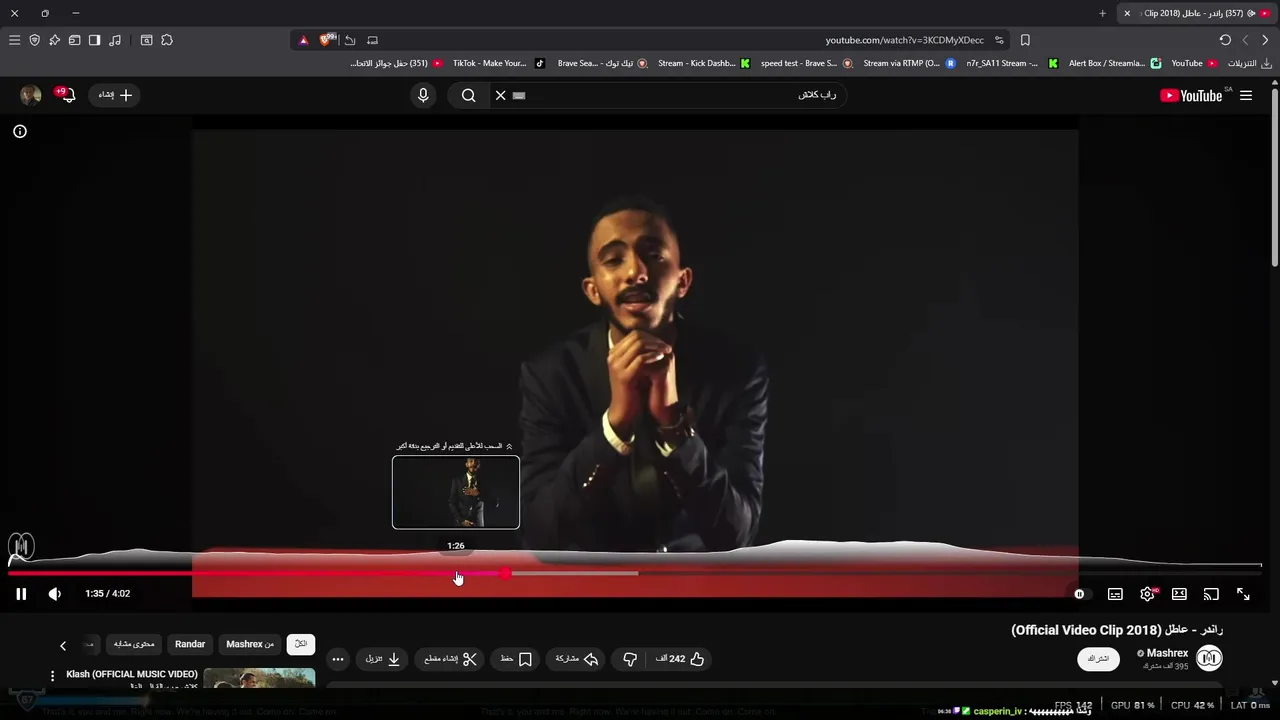Open options menu for Klash video
Image resolution: width=1280 pixels, height=720 pixels.
[x=52, y=677]
